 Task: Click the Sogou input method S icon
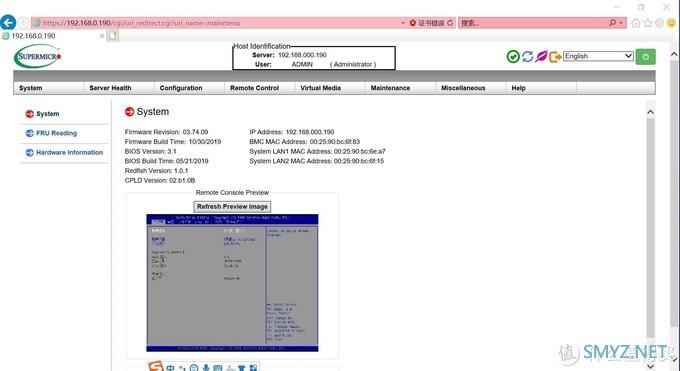tap(156, 367)
